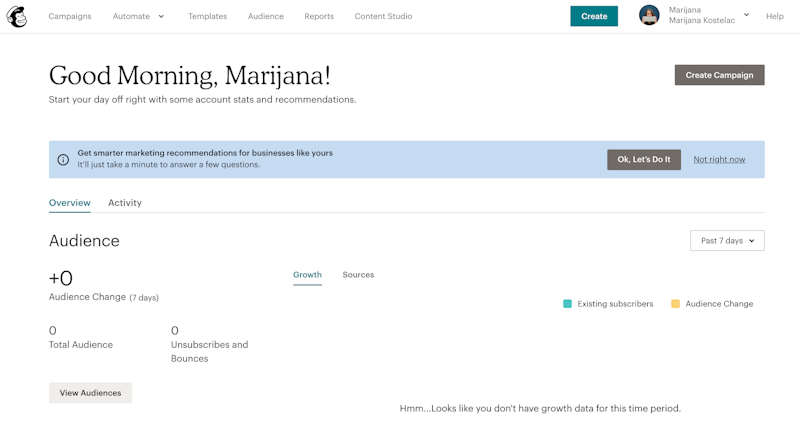Screen dimensions: 800x424
Task: Click the no growth data message
Action: (x=540, y=408)
